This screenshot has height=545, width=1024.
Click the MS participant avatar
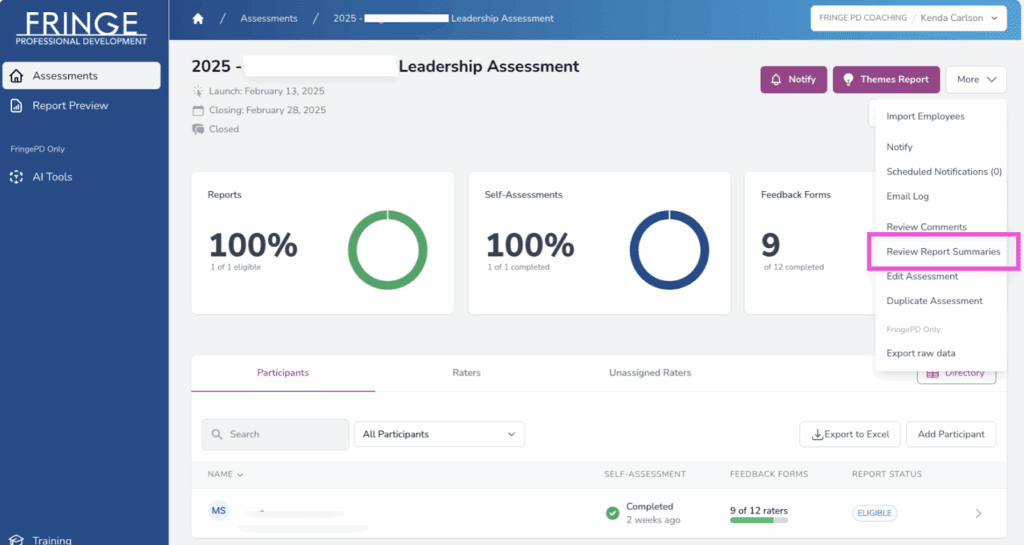[x=219, y=511]
